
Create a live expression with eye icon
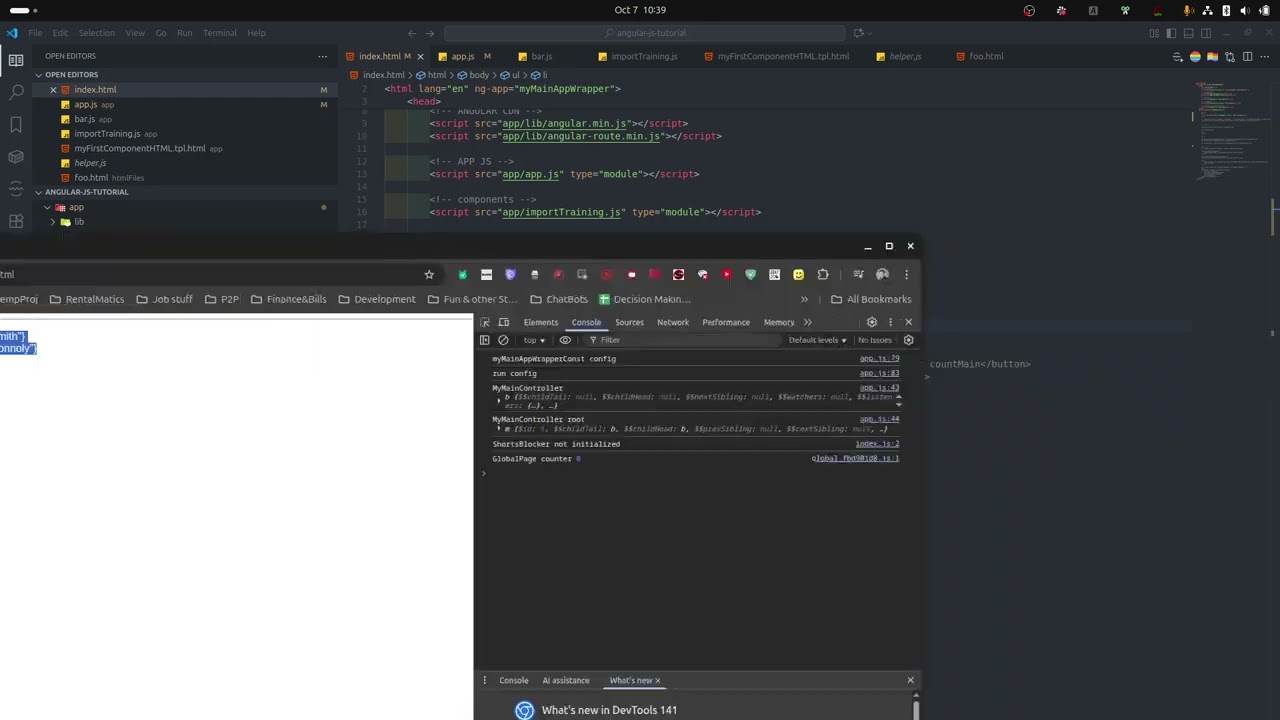[565, 340]
